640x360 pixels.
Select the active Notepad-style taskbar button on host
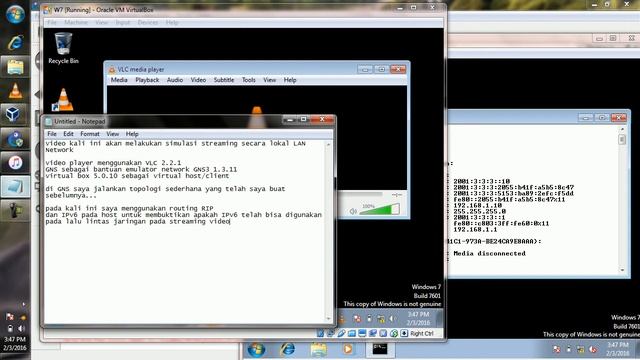[15, 187]
